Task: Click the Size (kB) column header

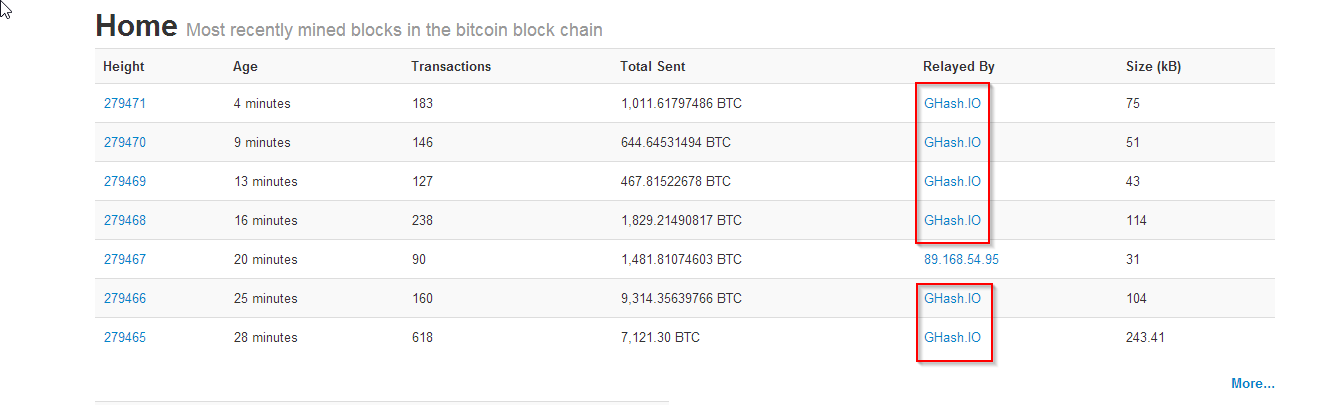Action: point(1155,66)
